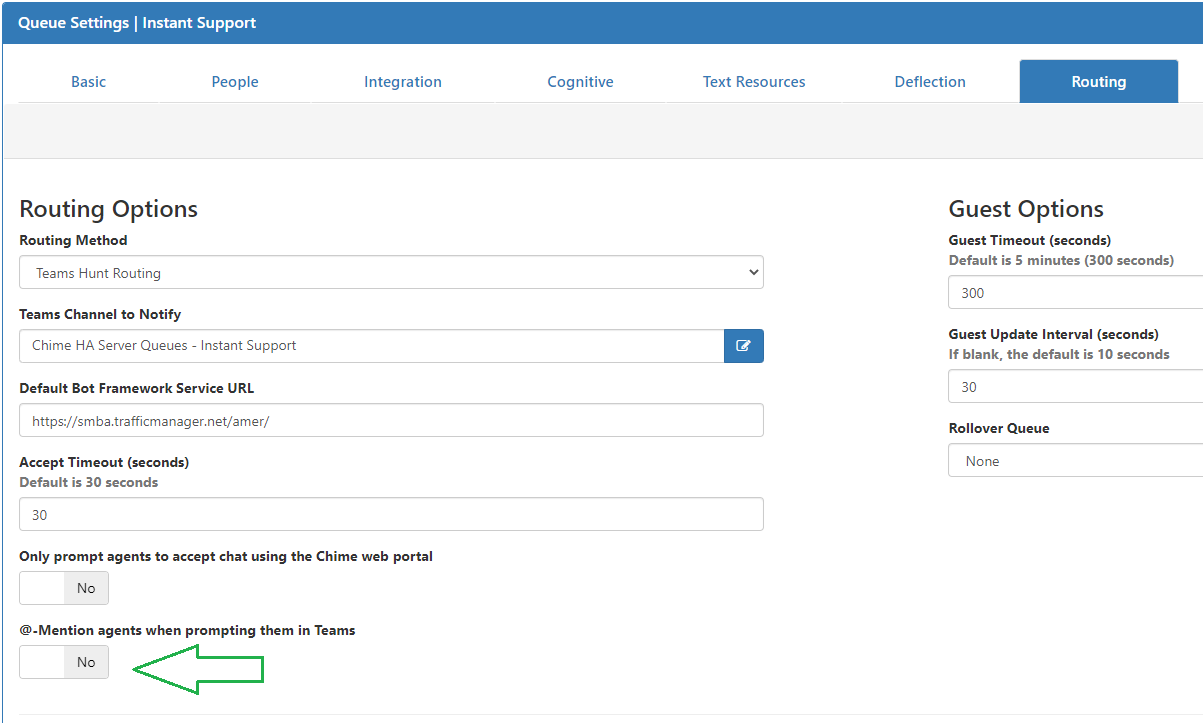1203x723 pixels.
Task: Click the Accept Timeout seconds field
Action: [x=391, y=514]
